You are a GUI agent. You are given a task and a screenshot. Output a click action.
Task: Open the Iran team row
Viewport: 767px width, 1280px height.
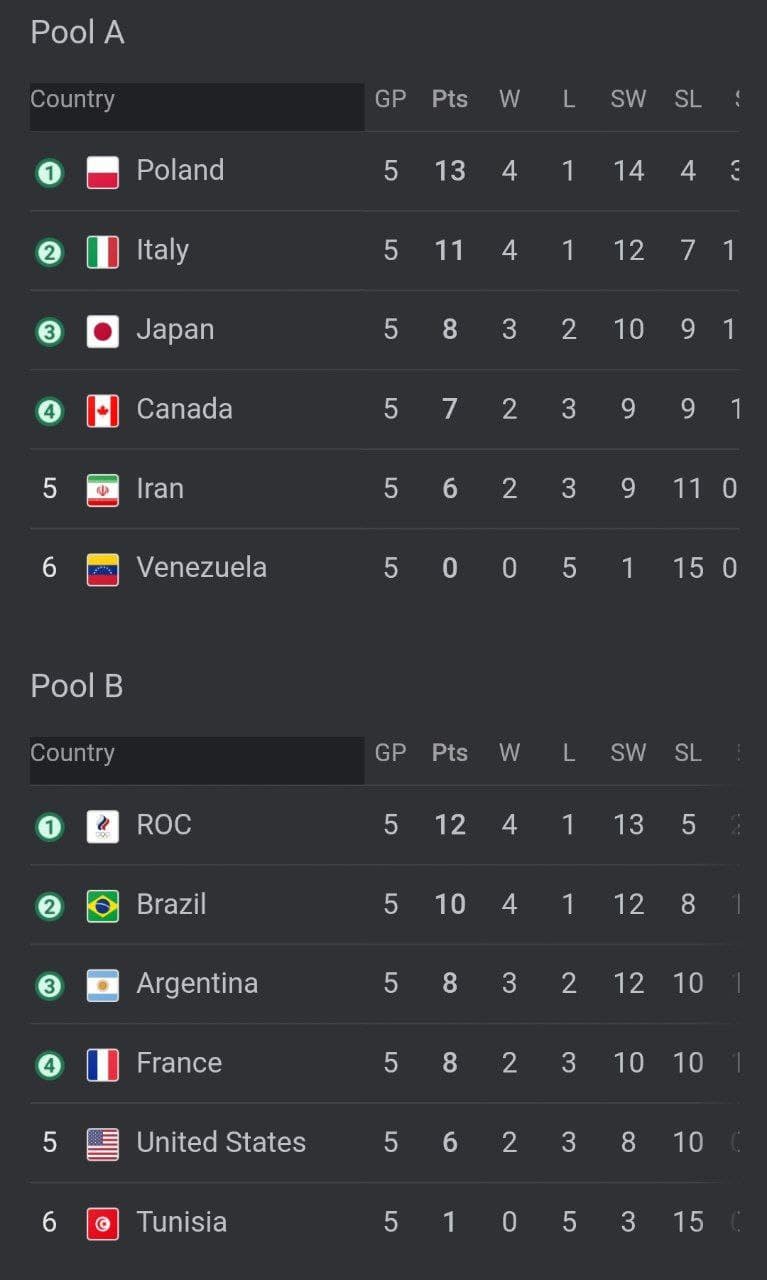click(384, 489)
